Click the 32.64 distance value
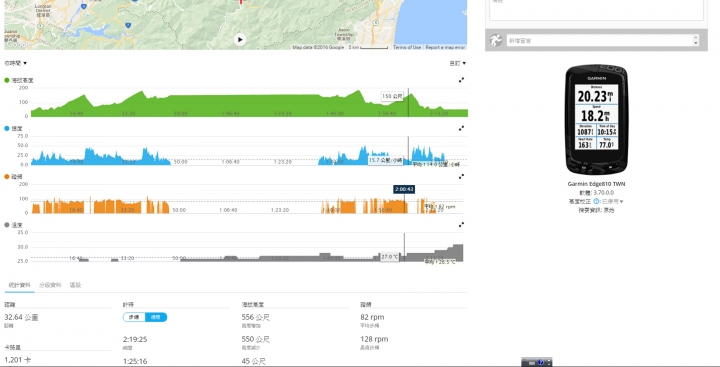The image size is (720, 367). point(21,317)
